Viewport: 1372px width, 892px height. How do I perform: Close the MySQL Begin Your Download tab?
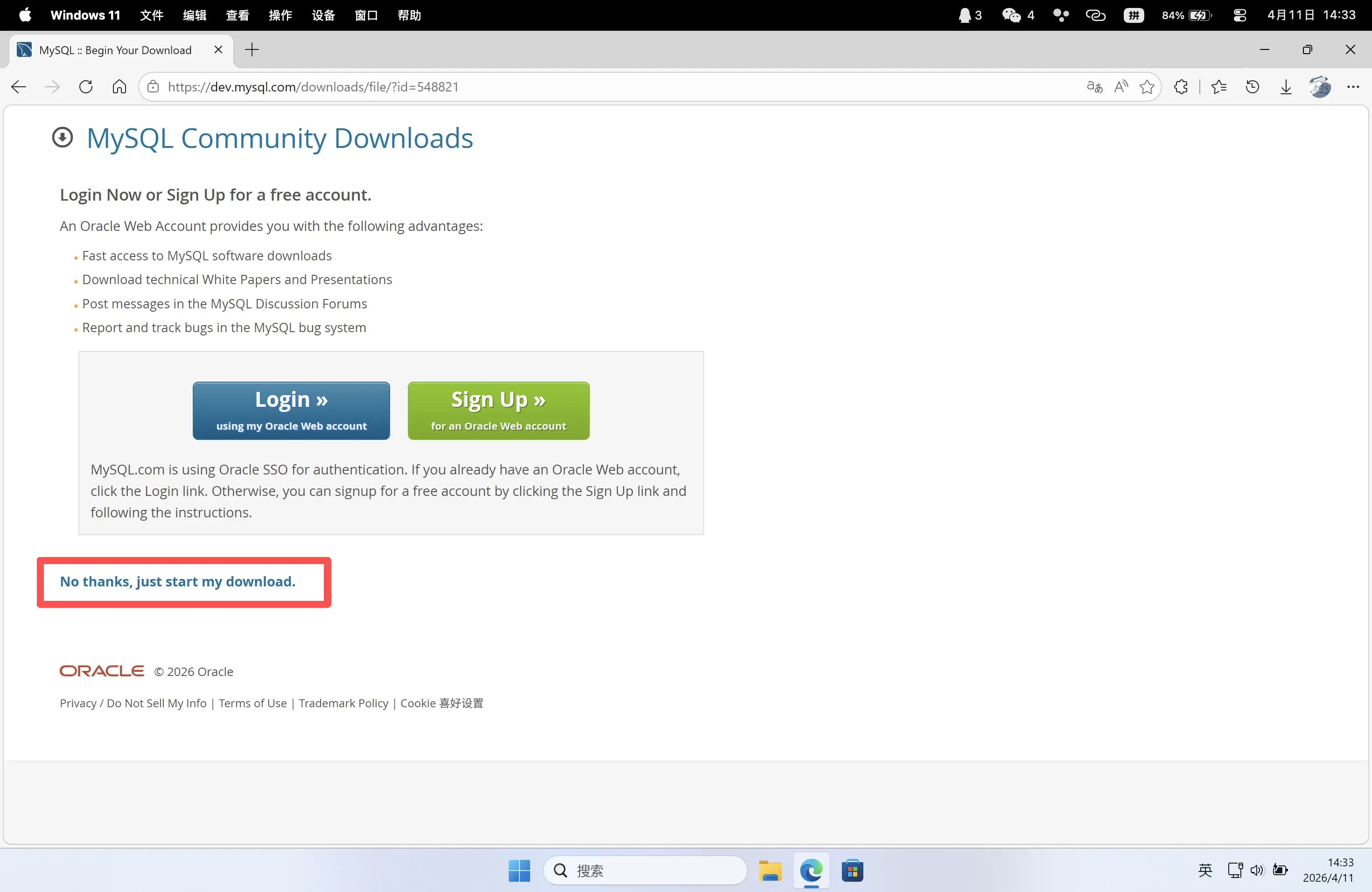point(218,50)
